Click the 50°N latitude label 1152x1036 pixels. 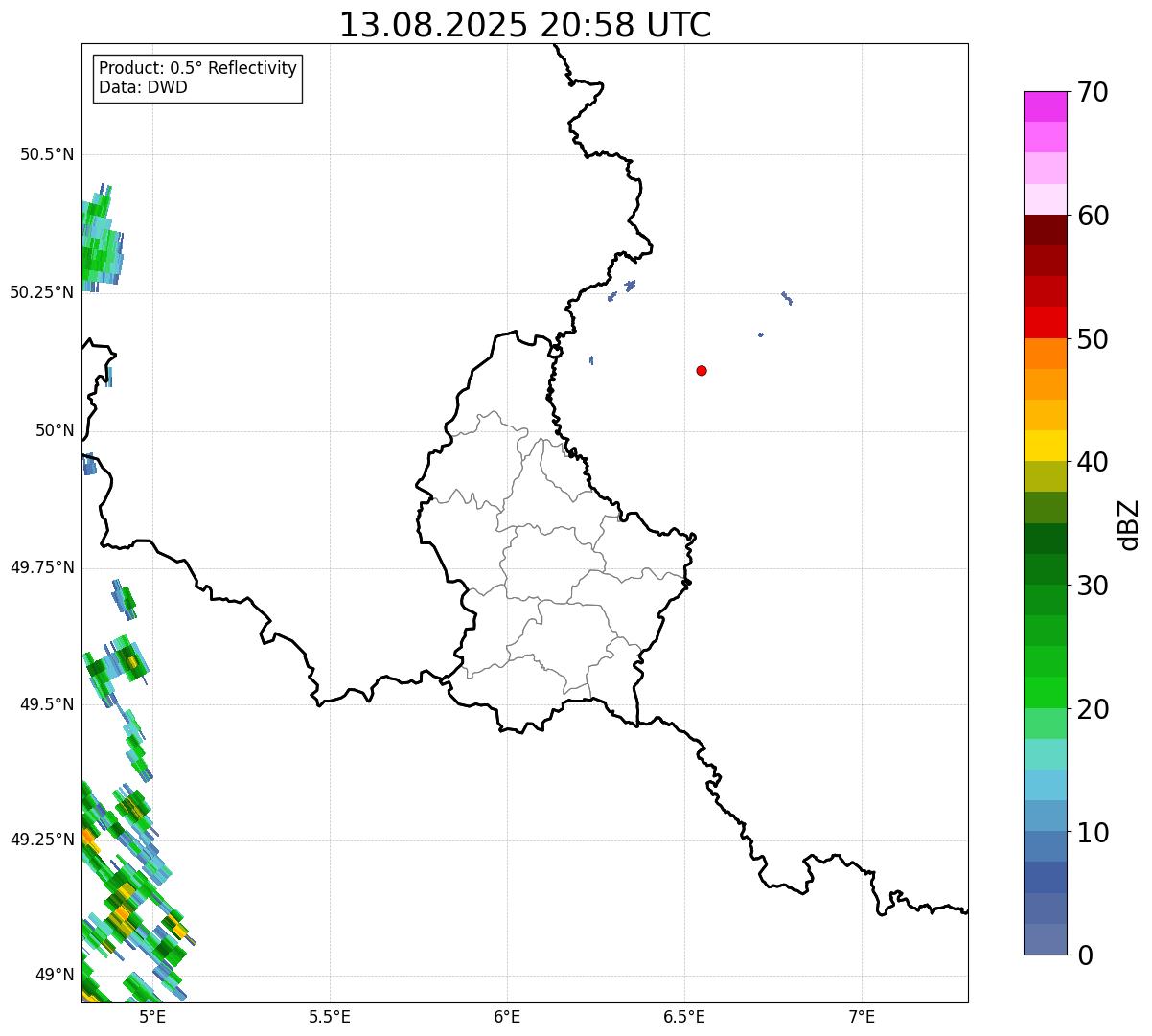tap(55, 430)
